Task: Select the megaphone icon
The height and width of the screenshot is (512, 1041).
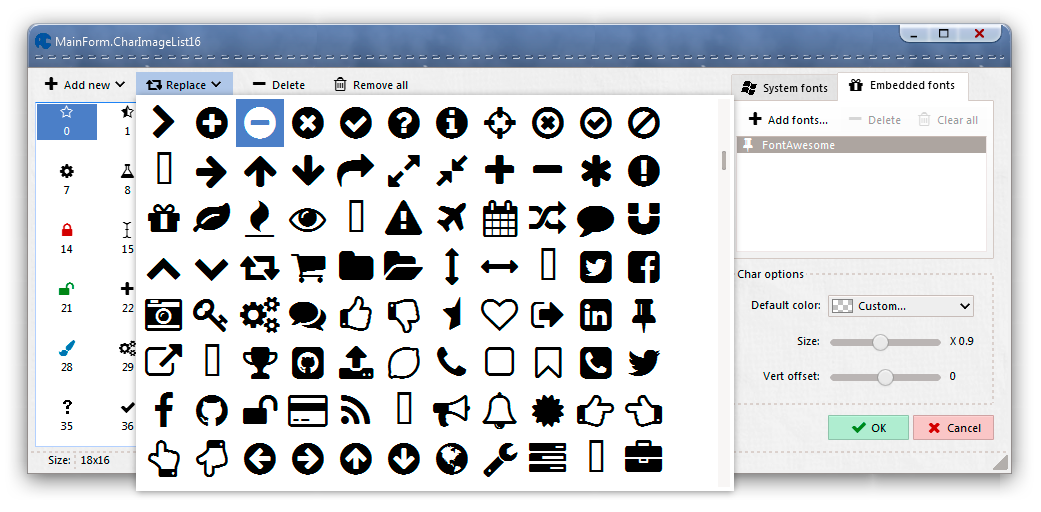Action: (451, 410)
